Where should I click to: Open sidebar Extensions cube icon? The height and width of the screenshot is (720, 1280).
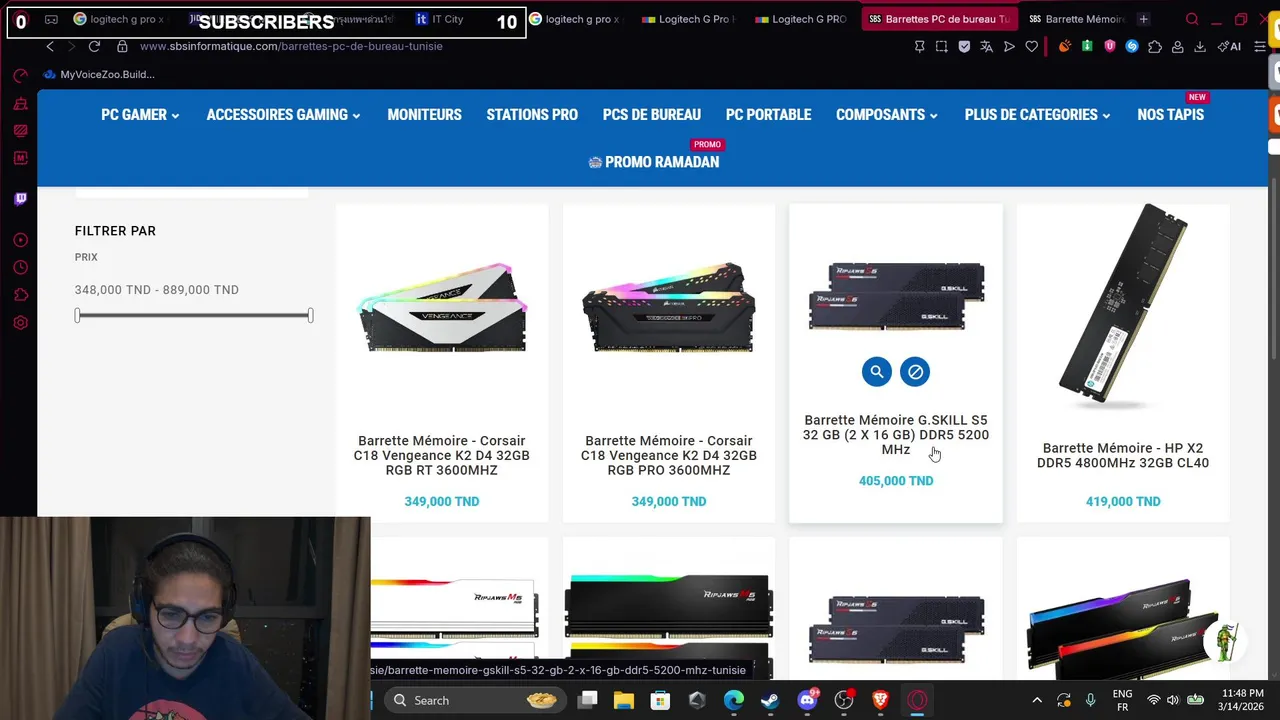tap(20, 295)
